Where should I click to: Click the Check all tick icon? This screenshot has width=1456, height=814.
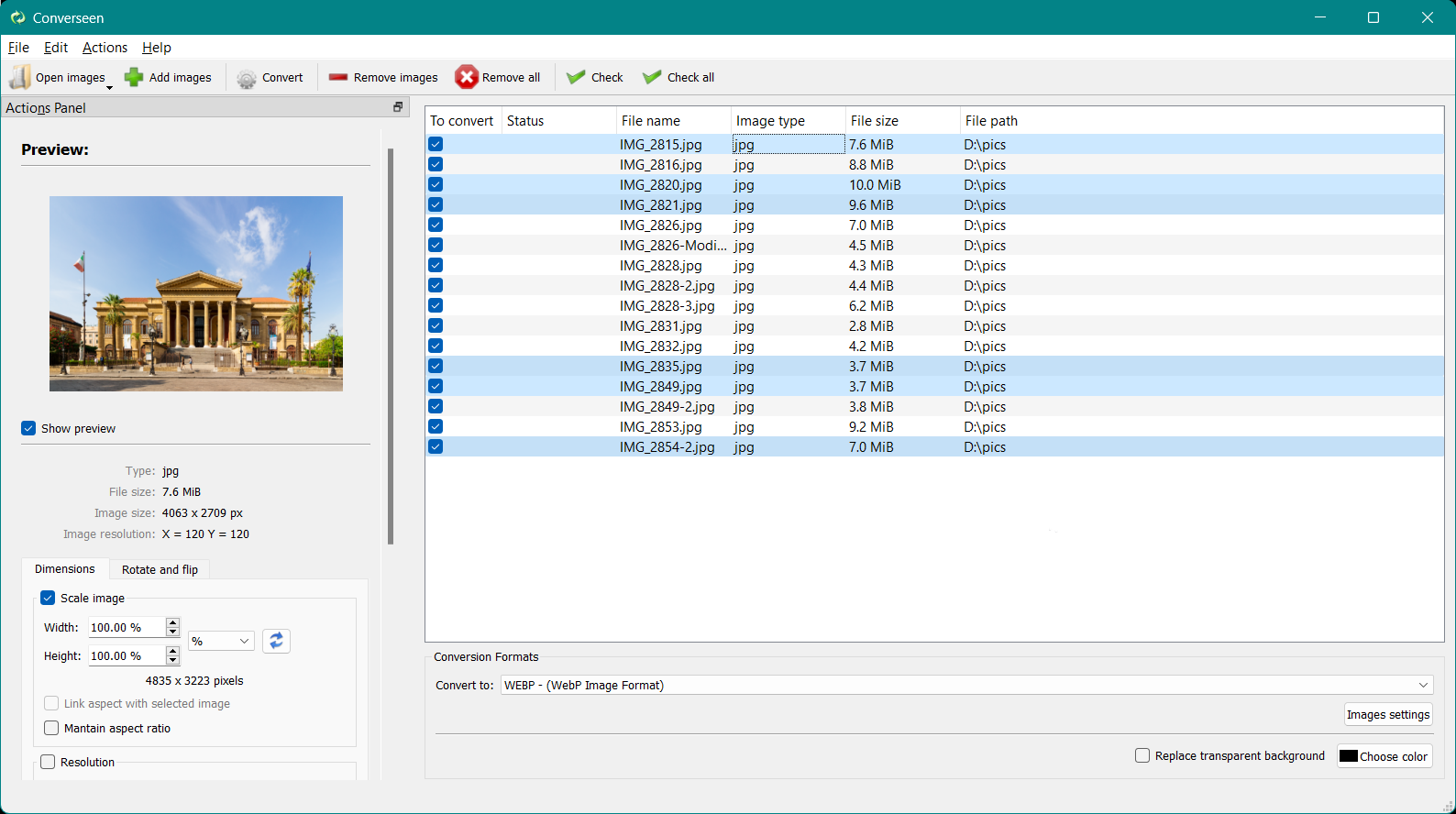[x=652, y=77]
